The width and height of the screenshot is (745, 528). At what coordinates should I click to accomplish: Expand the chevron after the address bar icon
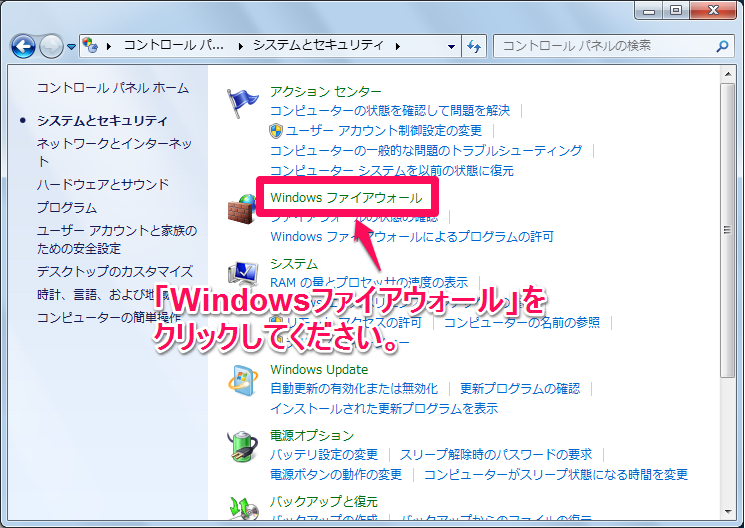(109, 46)
